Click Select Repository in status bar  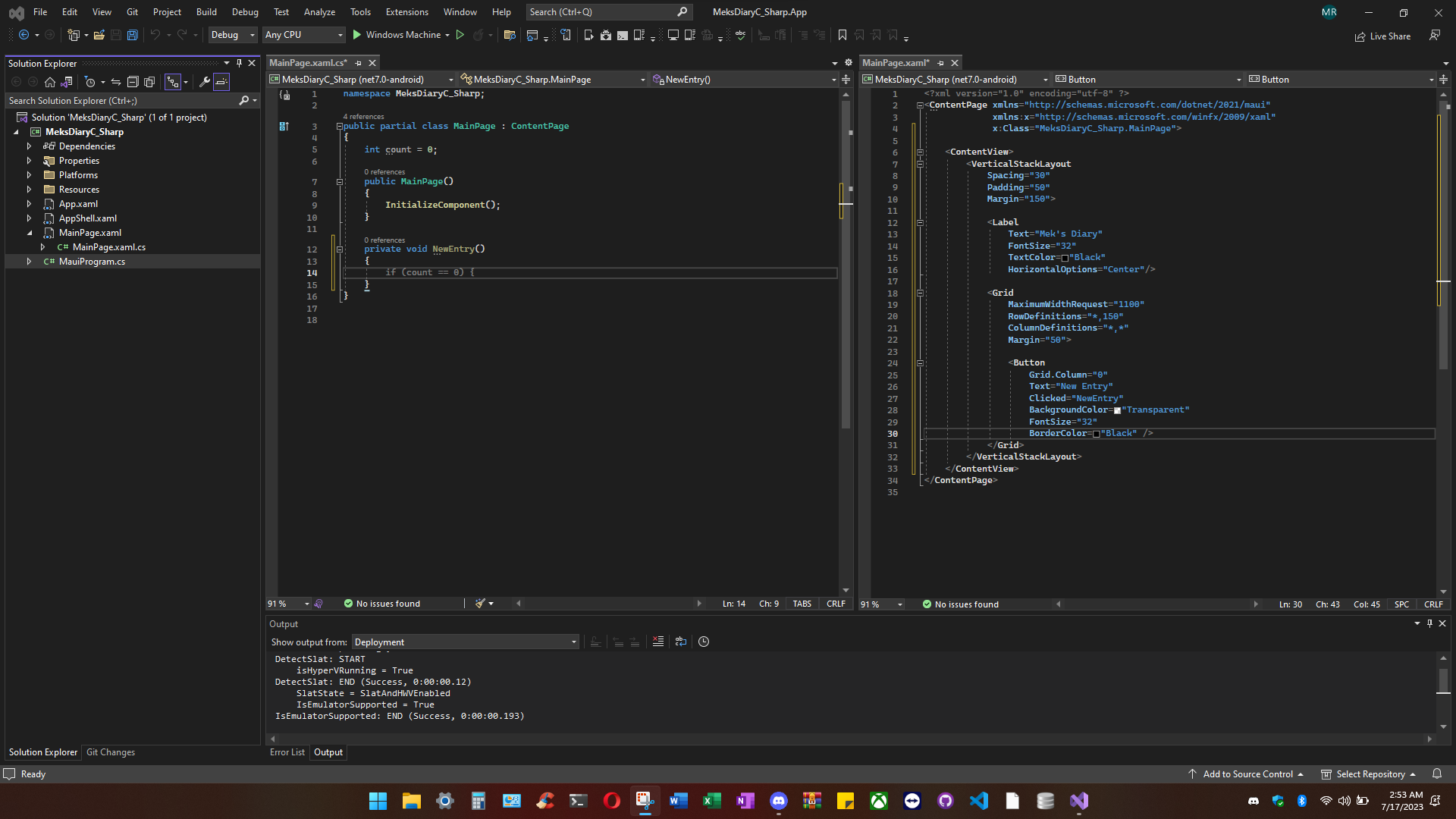tap(1369, 774)
